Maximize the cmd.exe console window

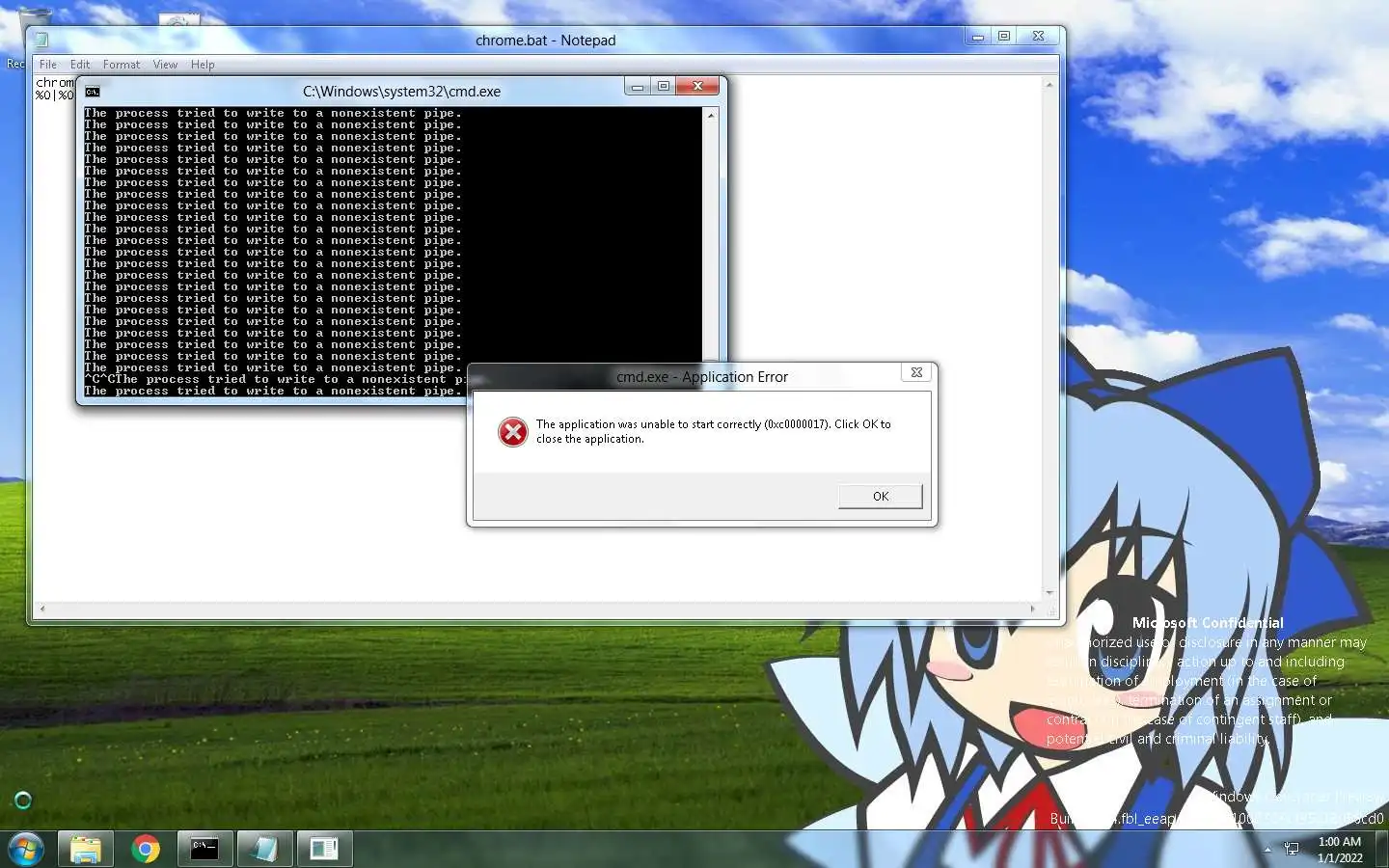point(664,87)
